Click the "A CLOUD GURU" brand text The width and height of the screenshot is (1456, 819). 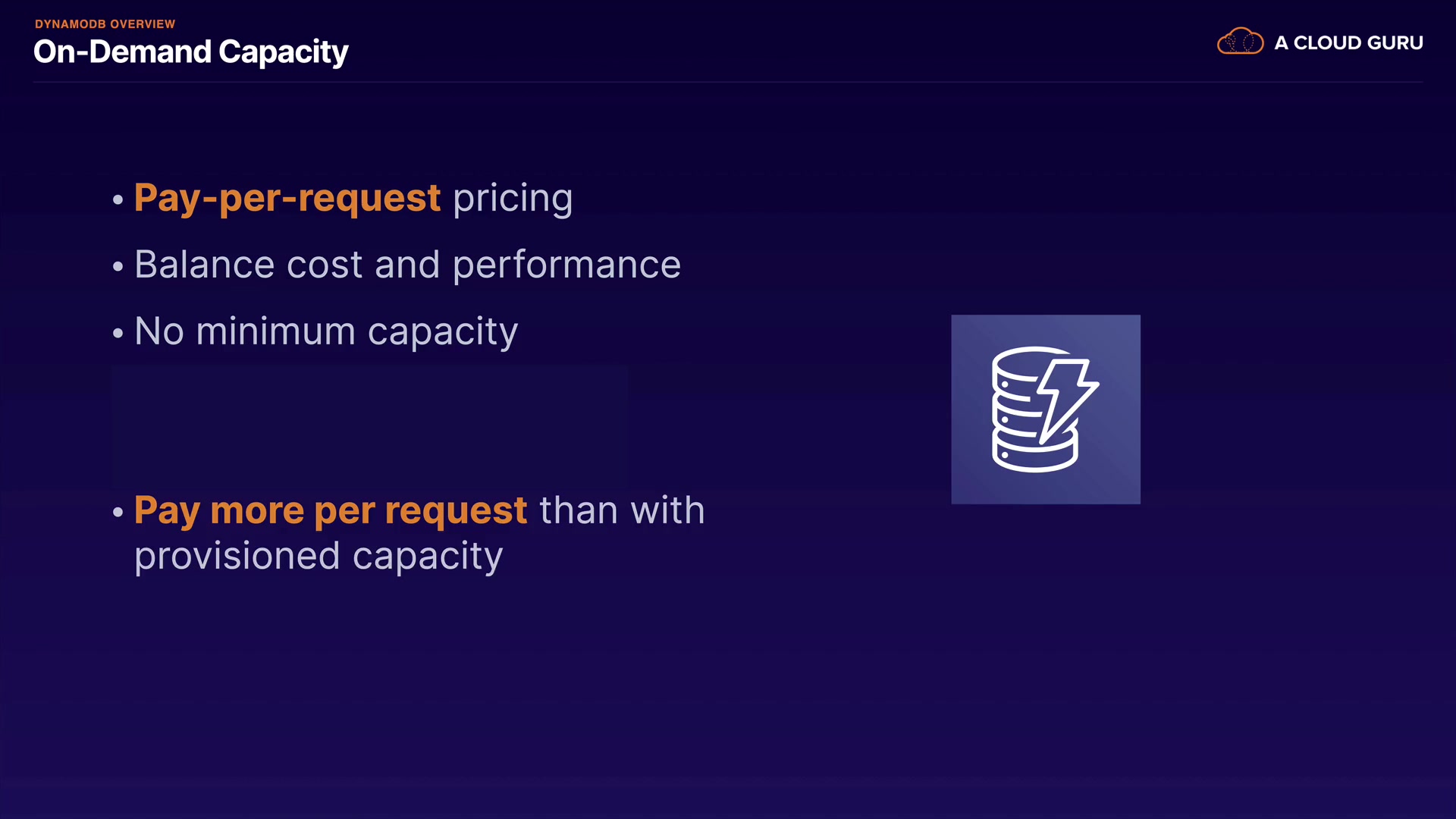(1348, 43)
